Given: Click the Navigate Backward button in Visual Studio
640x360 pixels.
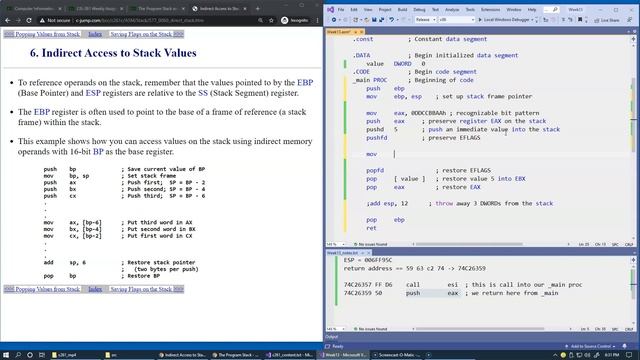Looking at the screenshot, I should coord(334,20).
